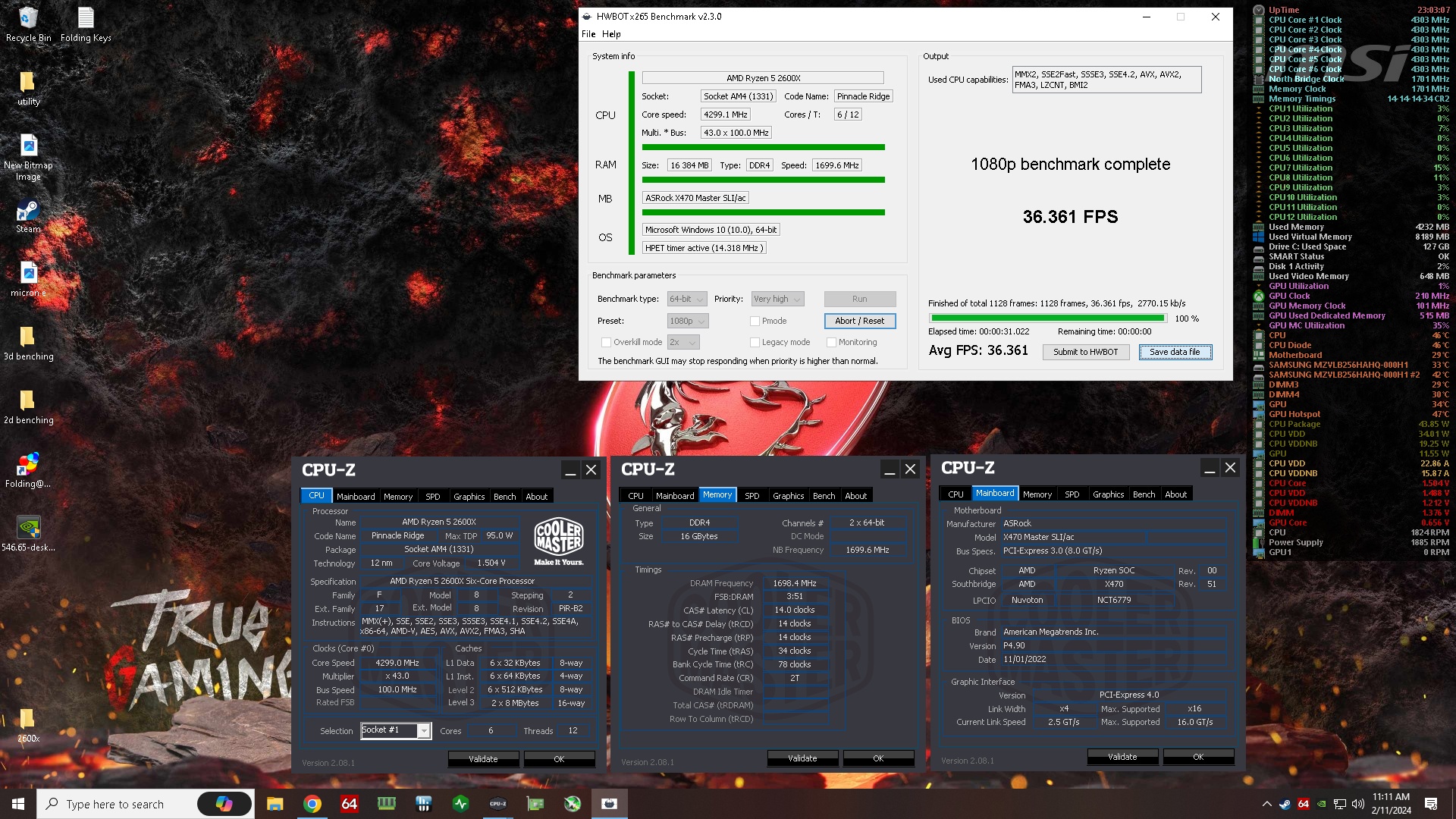Enable the Legacy mode checkbox
The image size is (1456, 819).
tap(755, 342)
